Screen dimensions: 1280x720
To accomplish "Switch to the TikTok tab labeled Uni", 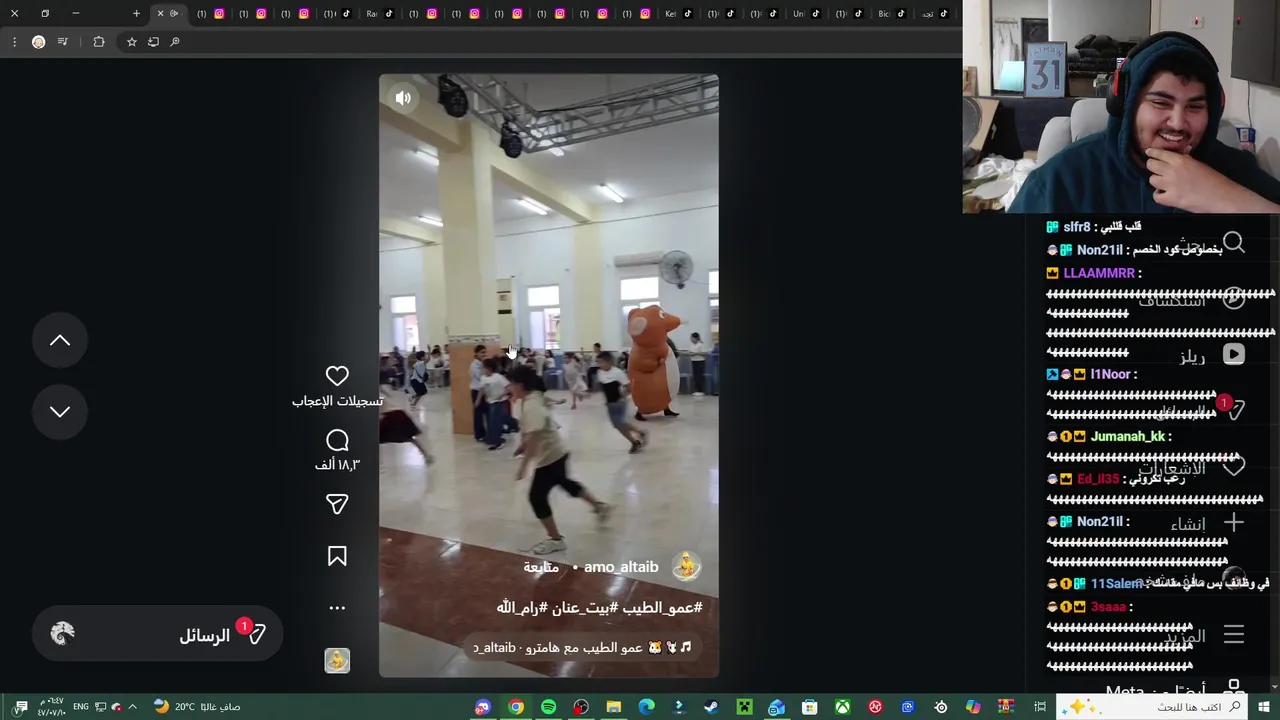I will coord(806,14).
